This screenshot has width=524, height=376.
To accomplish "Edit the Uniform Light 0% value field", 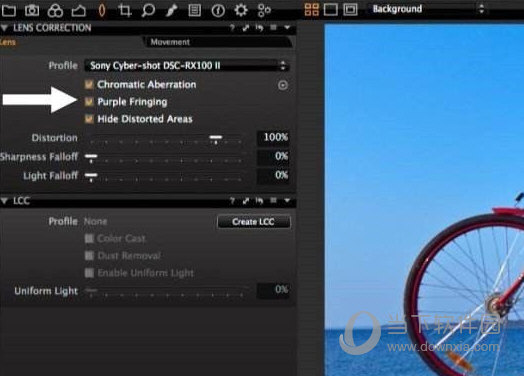I will 273,289.
